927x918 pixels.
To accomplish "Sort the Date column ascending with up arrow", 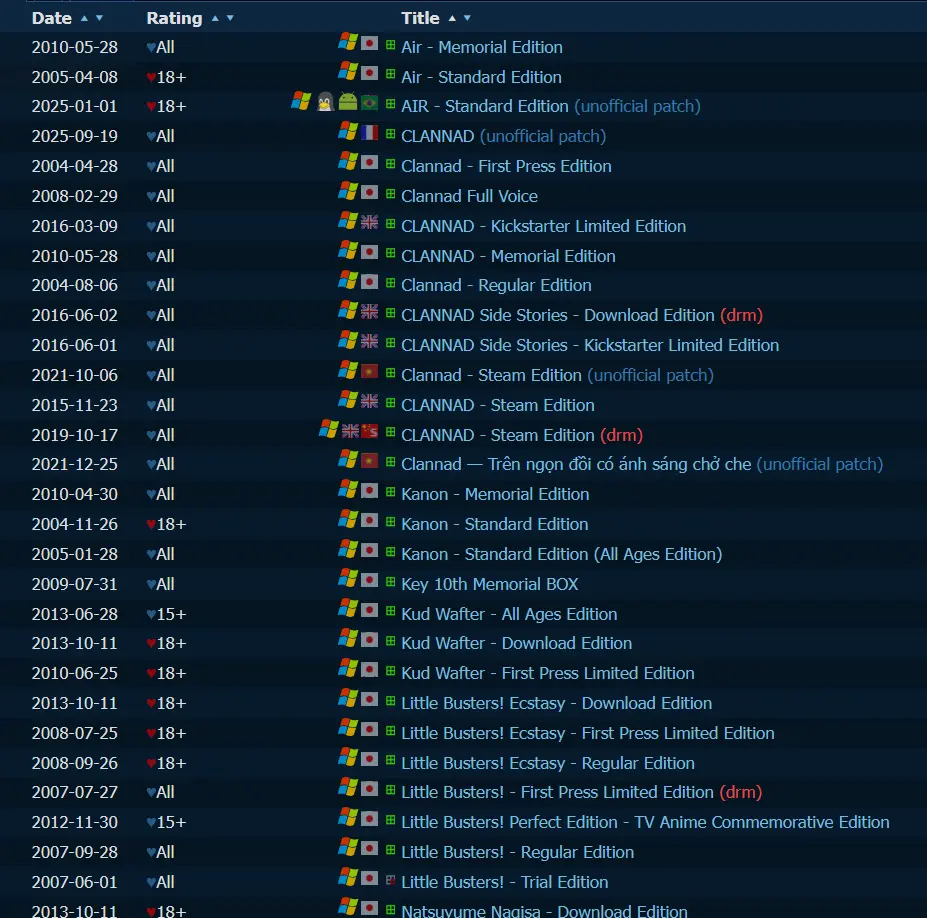I will coord(84,18).
